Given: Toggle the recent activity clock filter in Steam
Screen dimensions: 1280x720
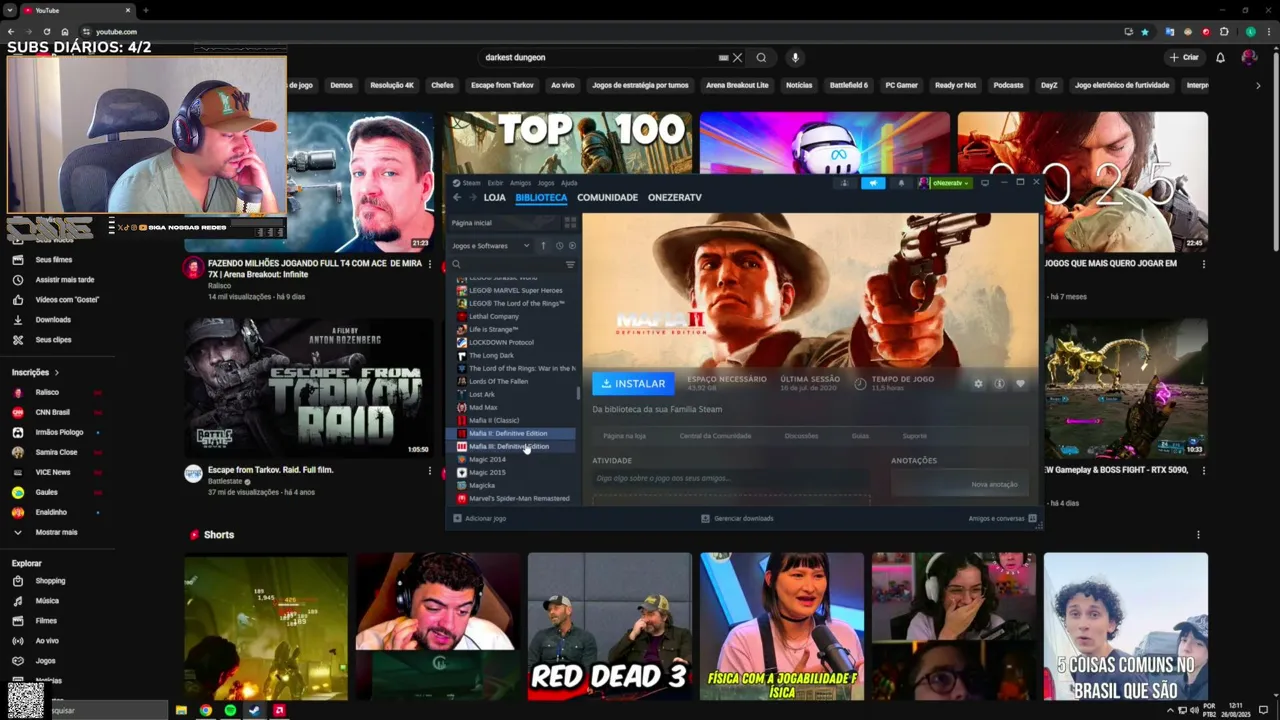Looking at the screenshot, I should tap(559, 245).
